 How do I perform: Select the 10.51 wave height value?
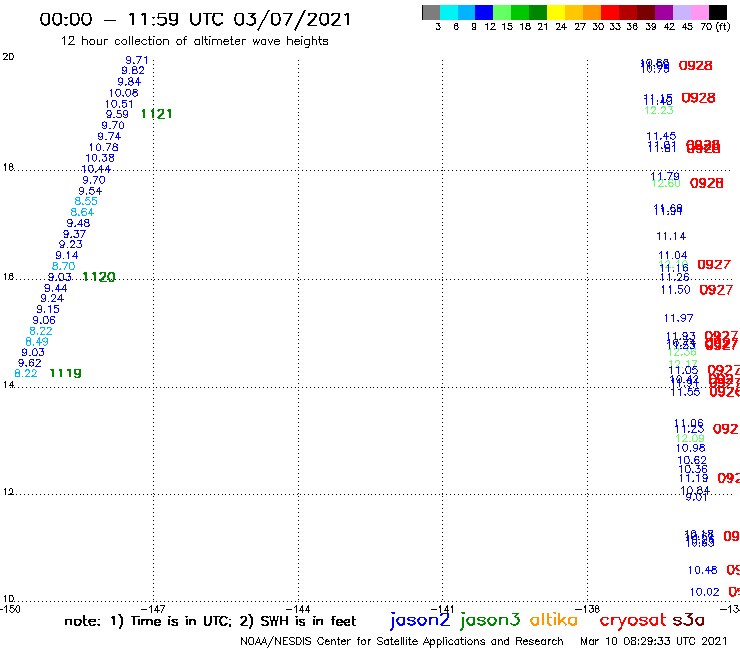(119, 104)
